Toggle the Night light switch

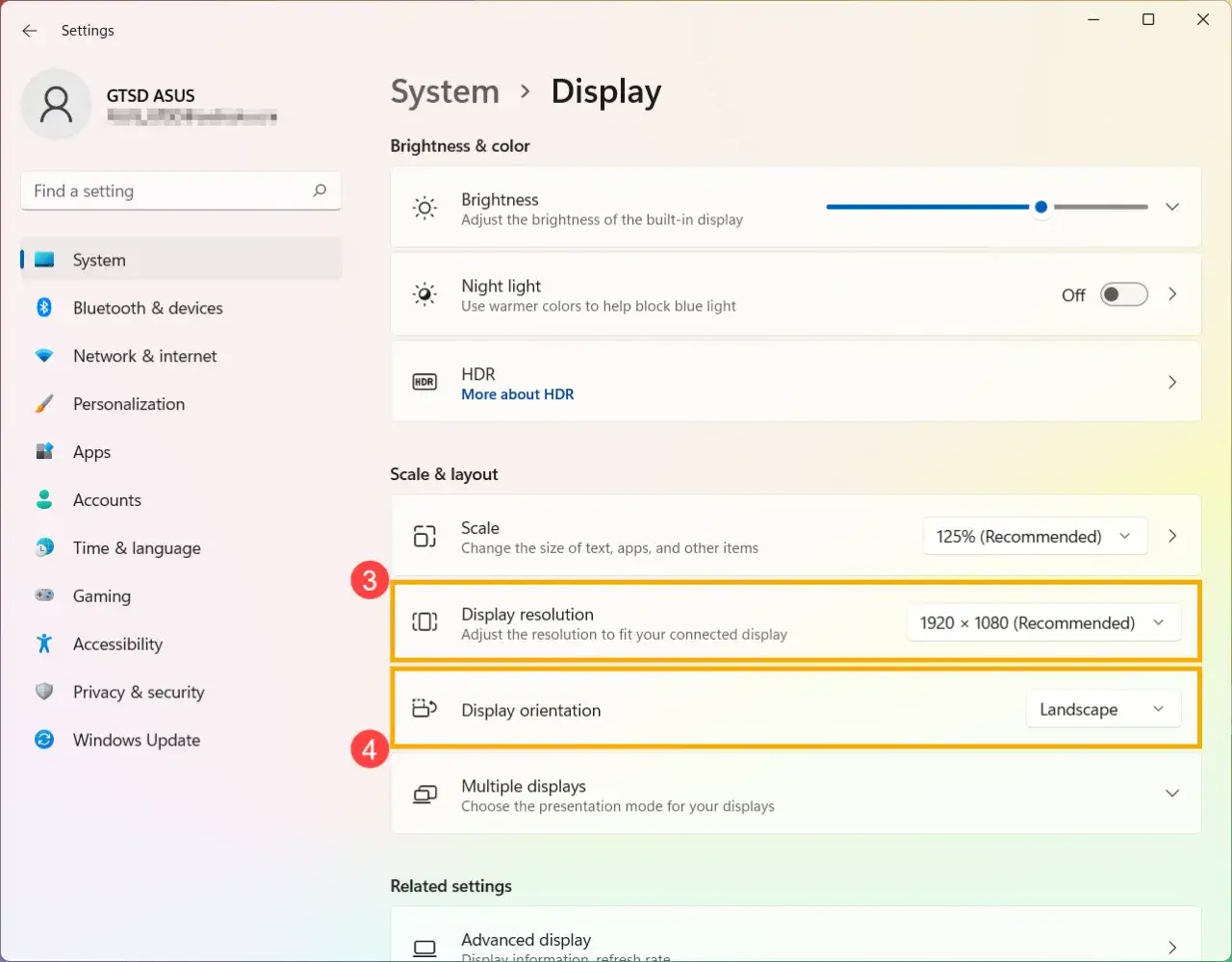coord(1124,294)
